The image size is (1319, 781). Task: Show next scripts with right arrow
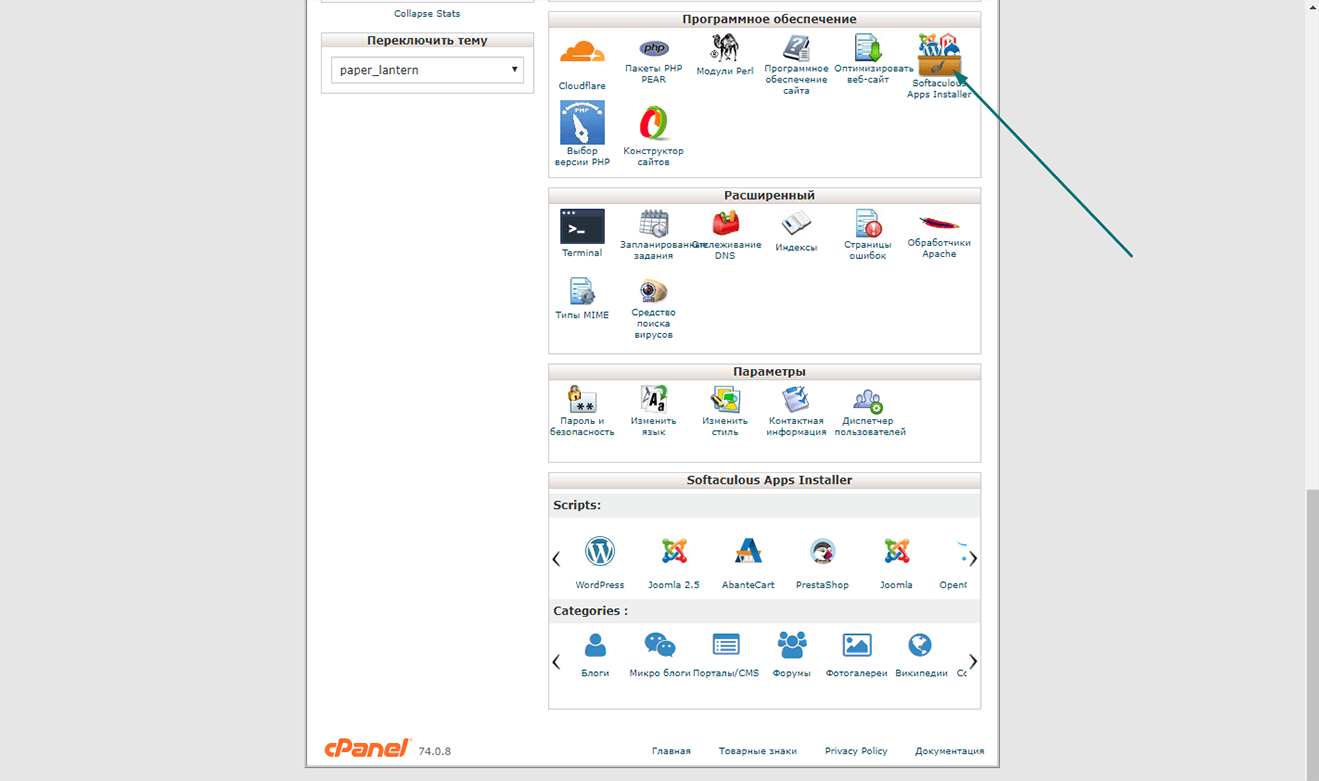click(973, 559)
